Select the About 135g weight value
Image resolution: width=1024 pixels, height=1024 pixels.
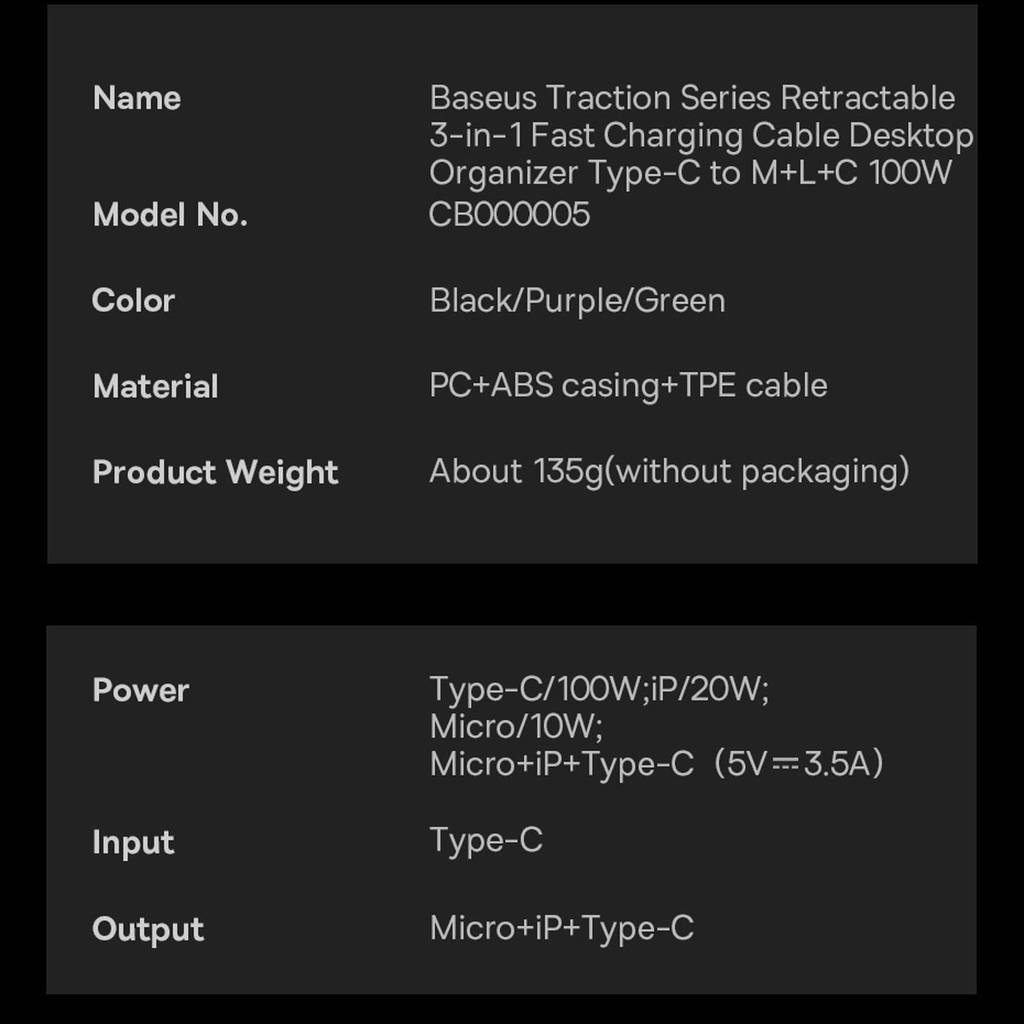pyautogui.click(x=669, y=471)
